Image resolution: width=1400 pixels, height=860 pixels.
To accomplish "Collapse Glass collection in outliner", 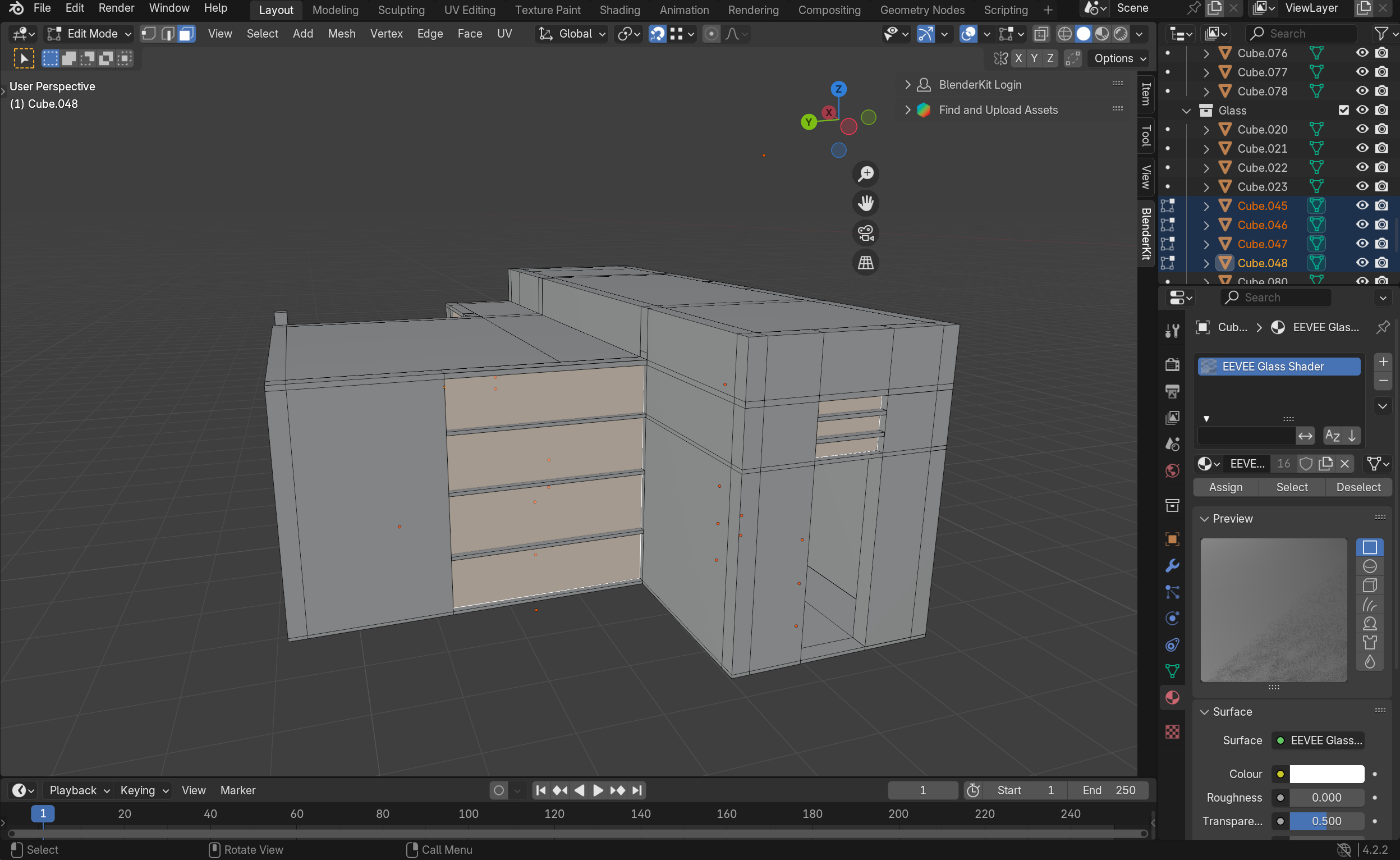I will click(1187, 111).
